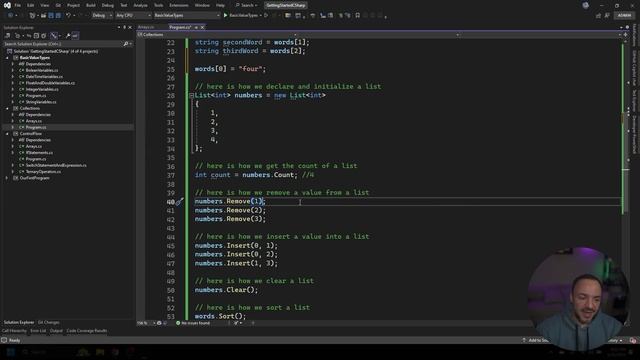
Task: Click the account profile icon in title bar
Action: pos(586,5)
